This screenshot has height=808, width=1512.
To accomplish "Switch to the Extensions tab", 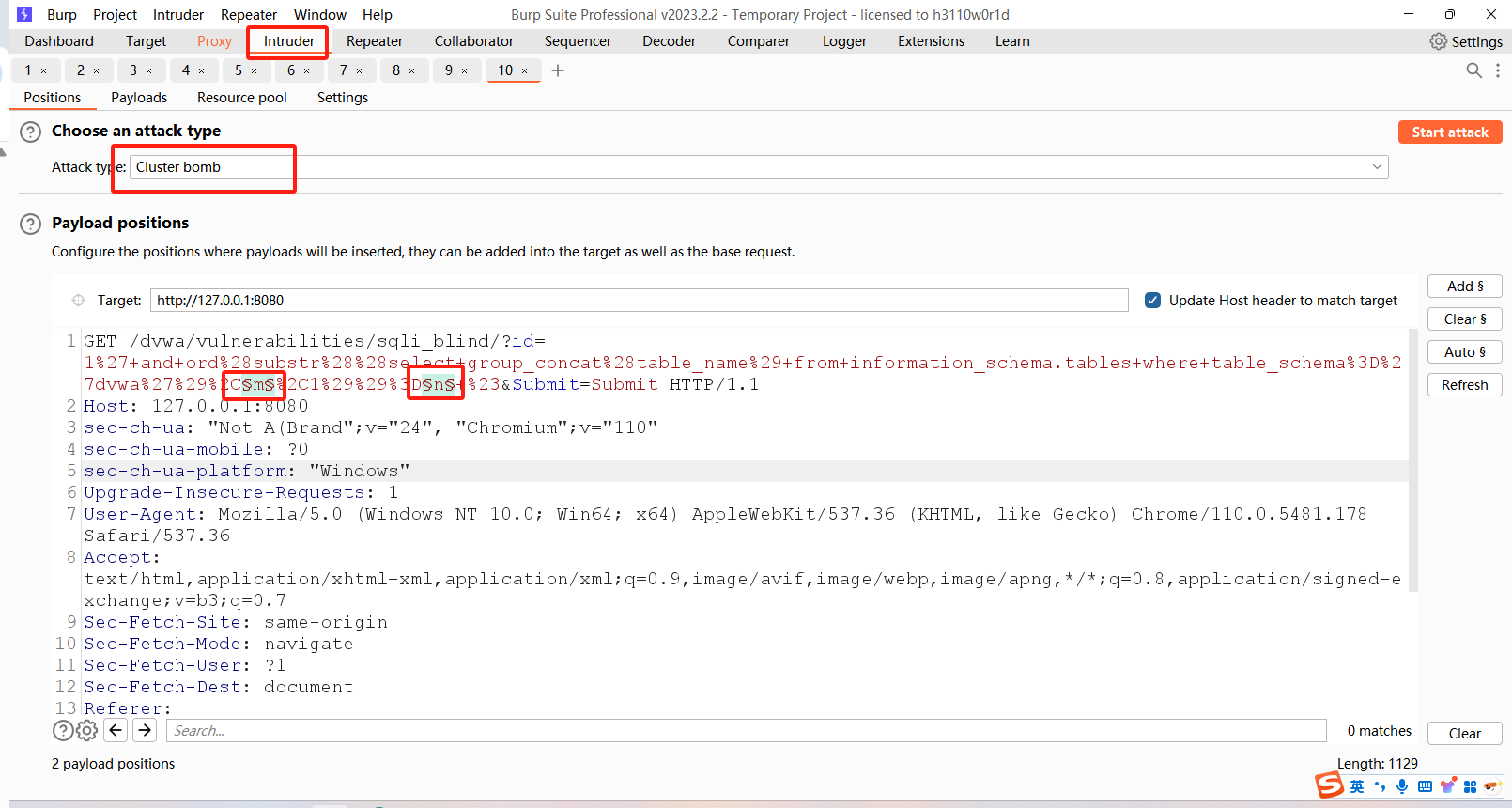I will point(931,41).
